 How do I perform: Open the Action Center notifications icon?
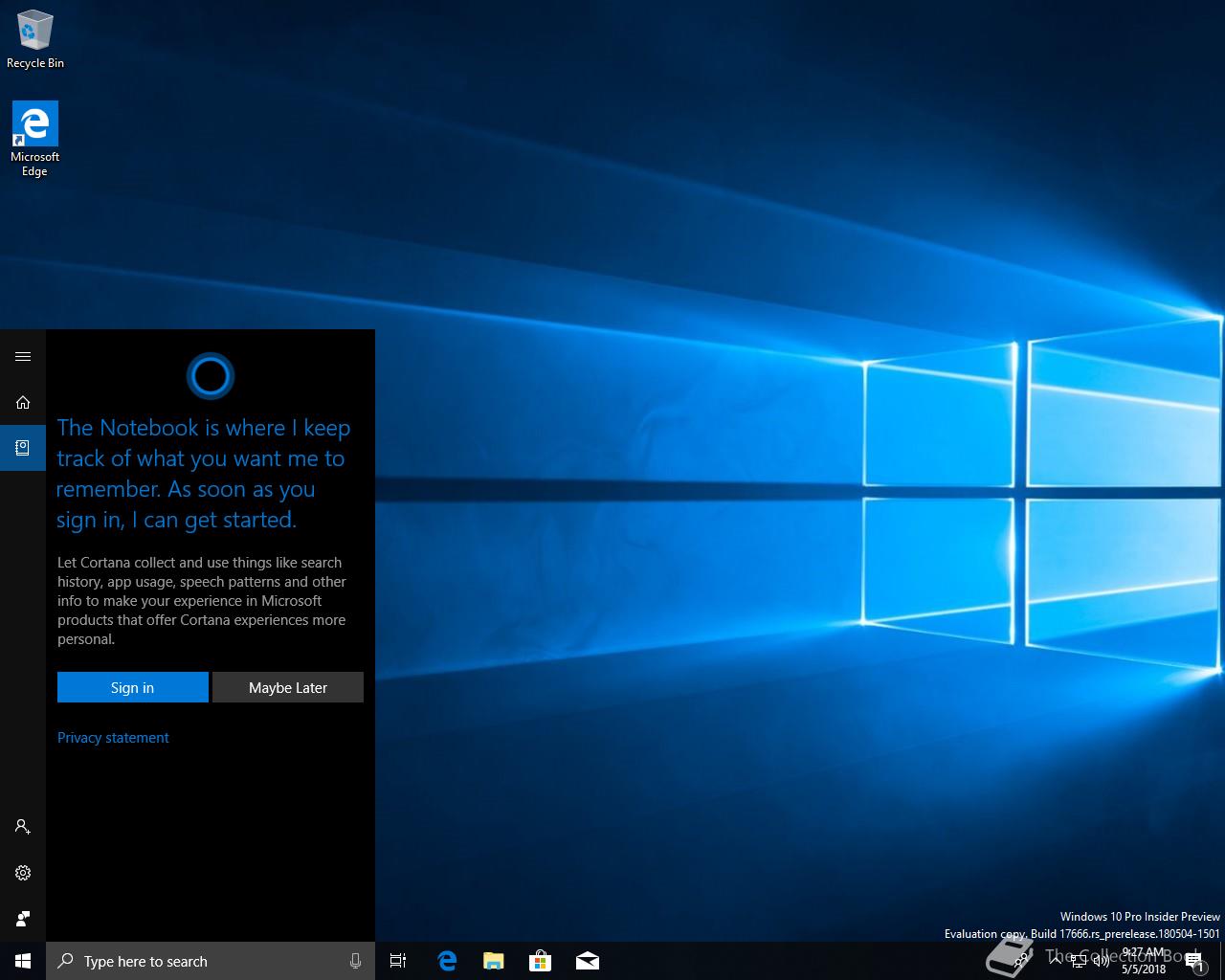click(x=1194, y=961)
